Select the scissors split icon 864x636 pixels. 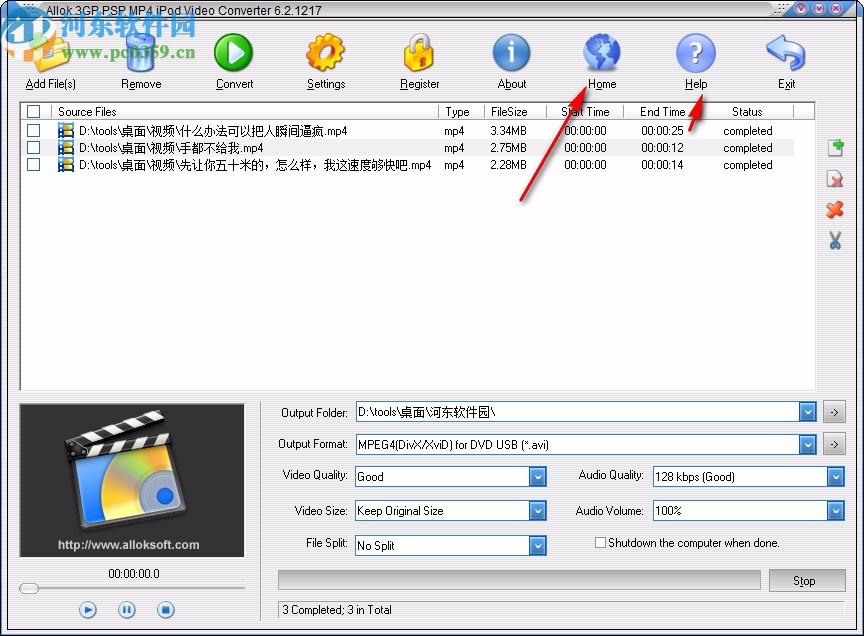tap(836, 240)
